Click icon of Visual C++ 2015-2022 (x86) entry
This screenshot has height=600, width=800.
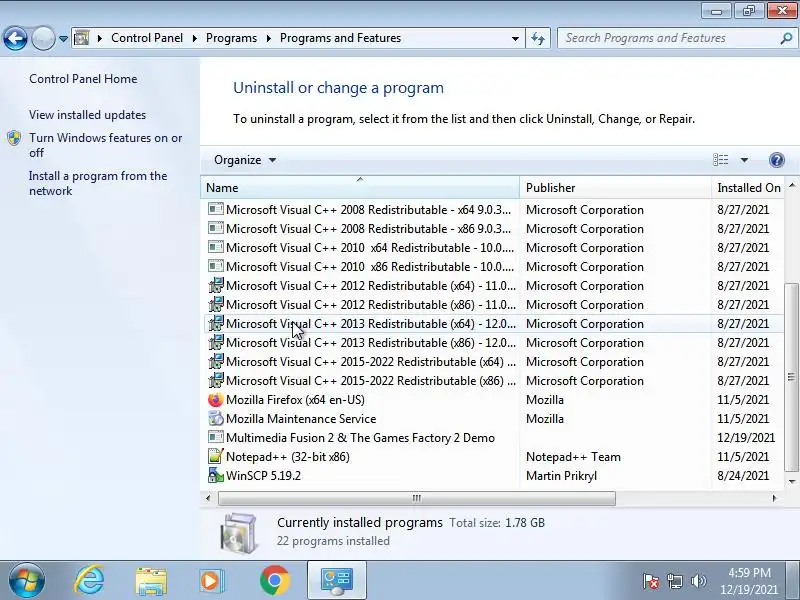coord(215,381)
